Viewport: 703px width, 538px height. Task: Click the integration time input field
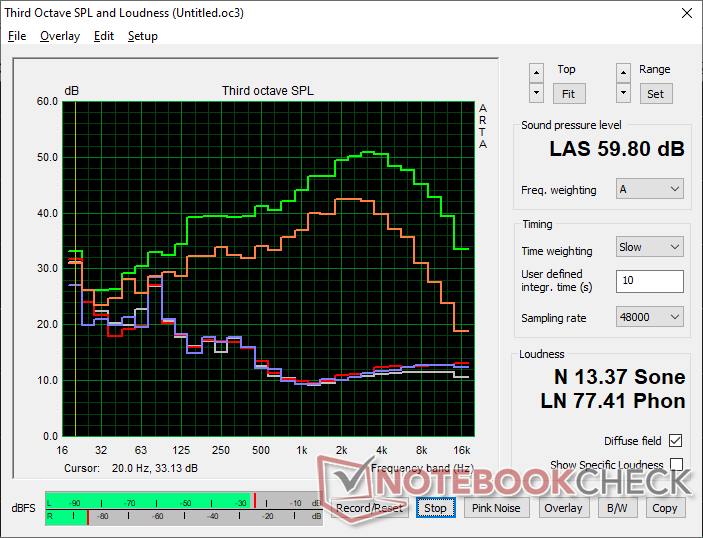[649, 281]
